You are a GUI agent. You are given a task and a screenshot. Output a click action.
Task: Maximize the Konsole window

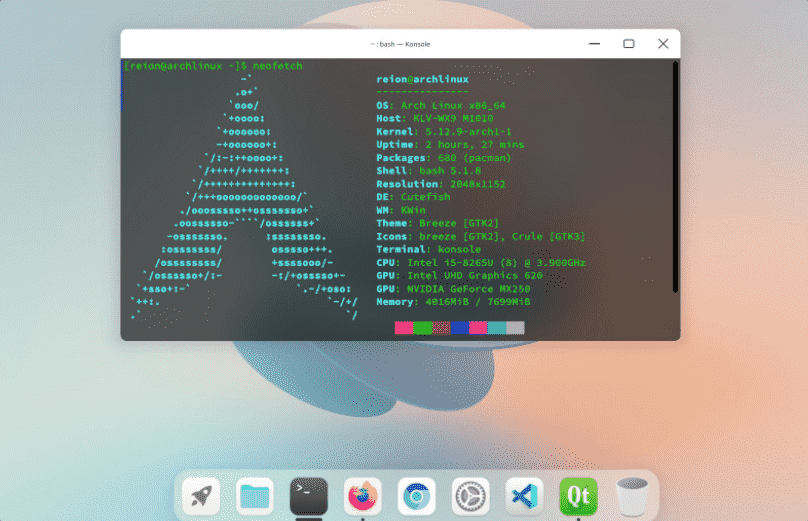[x=629, y=44]
